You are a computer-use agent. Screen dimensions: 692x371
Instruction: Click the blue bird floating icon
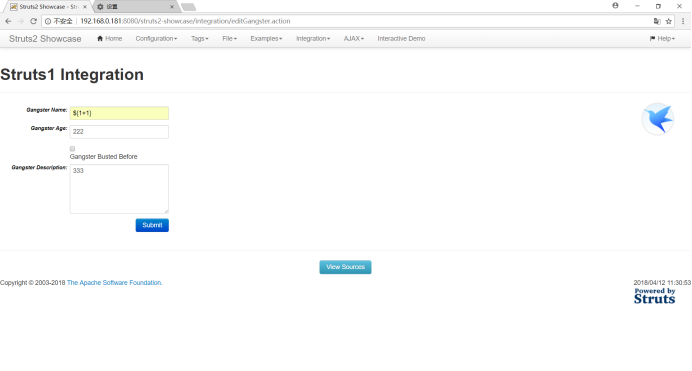point(658,119)
